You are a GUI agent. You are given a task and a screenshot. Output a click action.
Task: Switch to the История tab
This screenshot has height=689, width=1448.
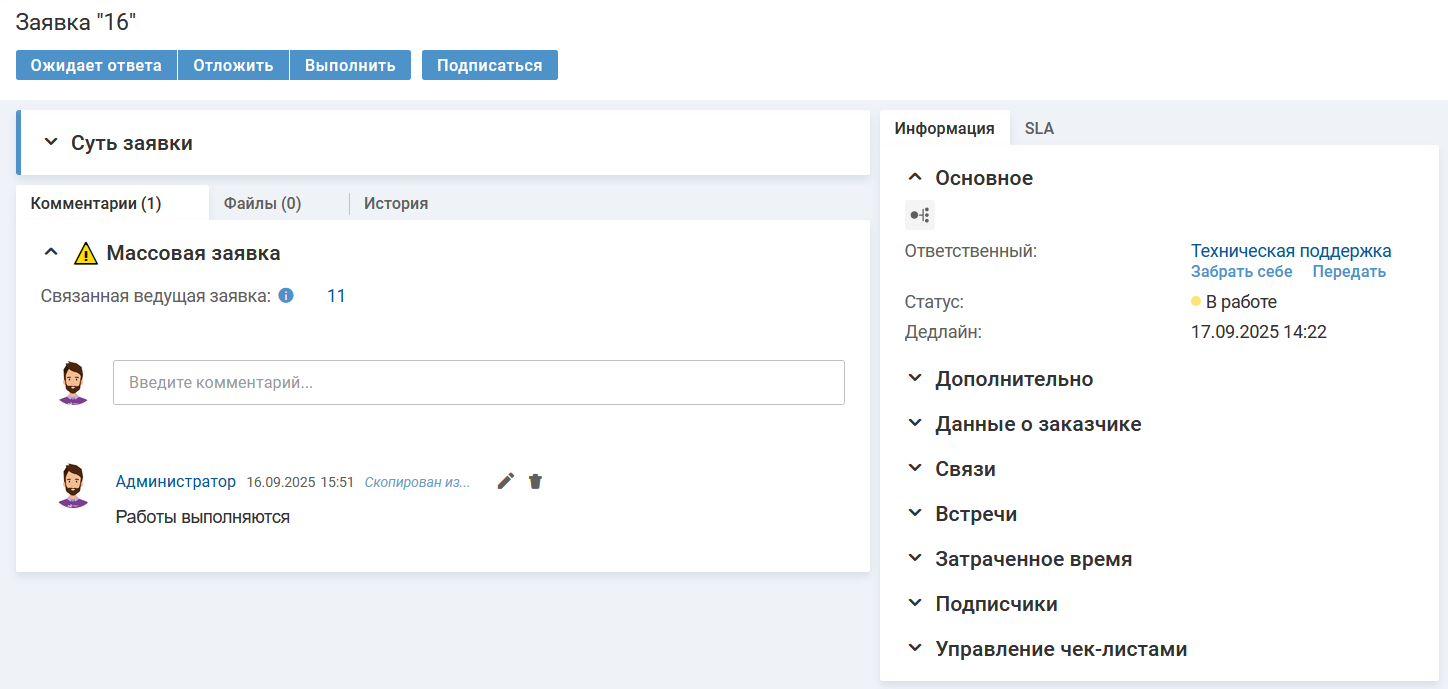[395, 203]
